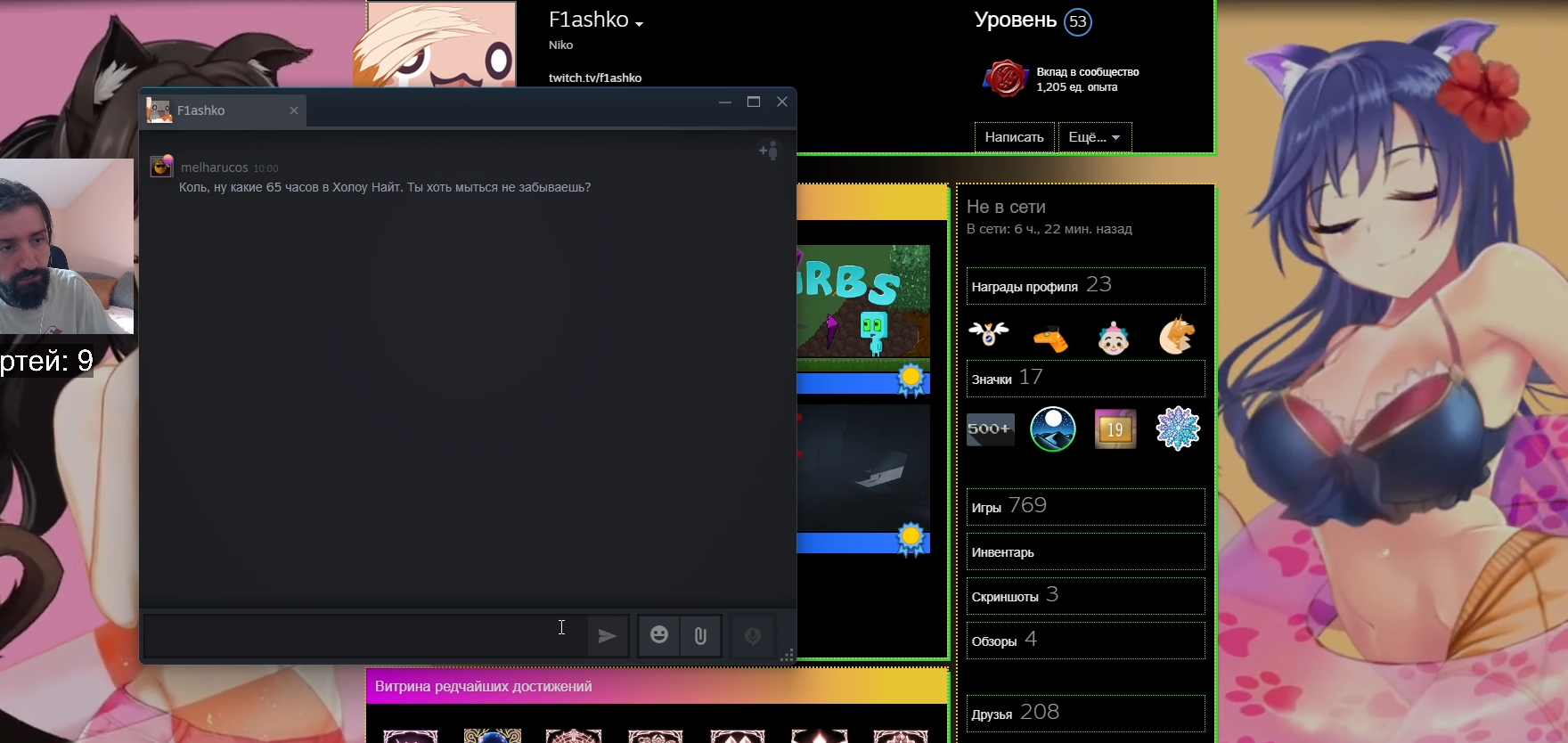The width and height of the screenshot is (1568, 743).
Task: Open the blue snowflake badge
Action: (1178, 429)
